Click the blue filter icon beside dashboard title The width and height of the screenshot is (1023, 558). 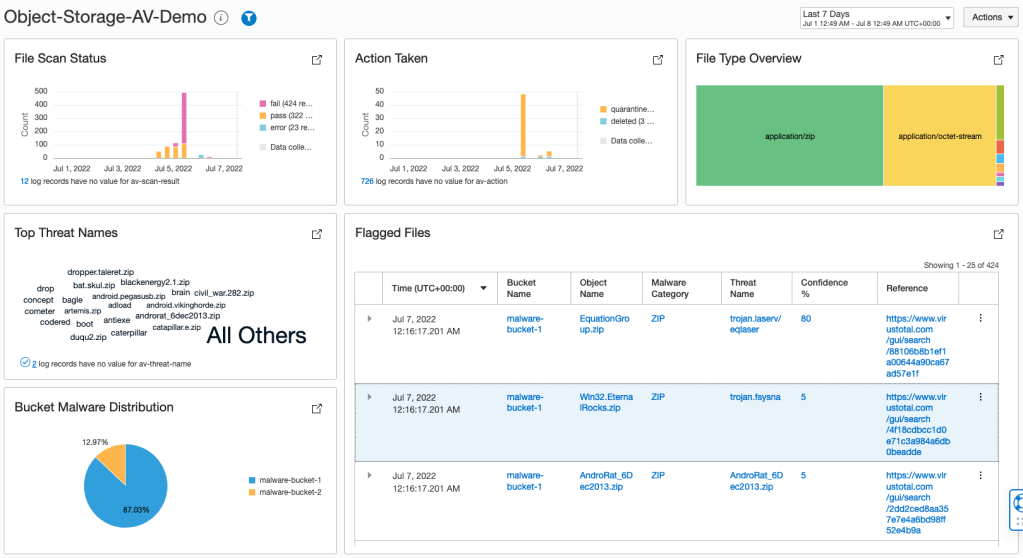click(x=249, y=18)
